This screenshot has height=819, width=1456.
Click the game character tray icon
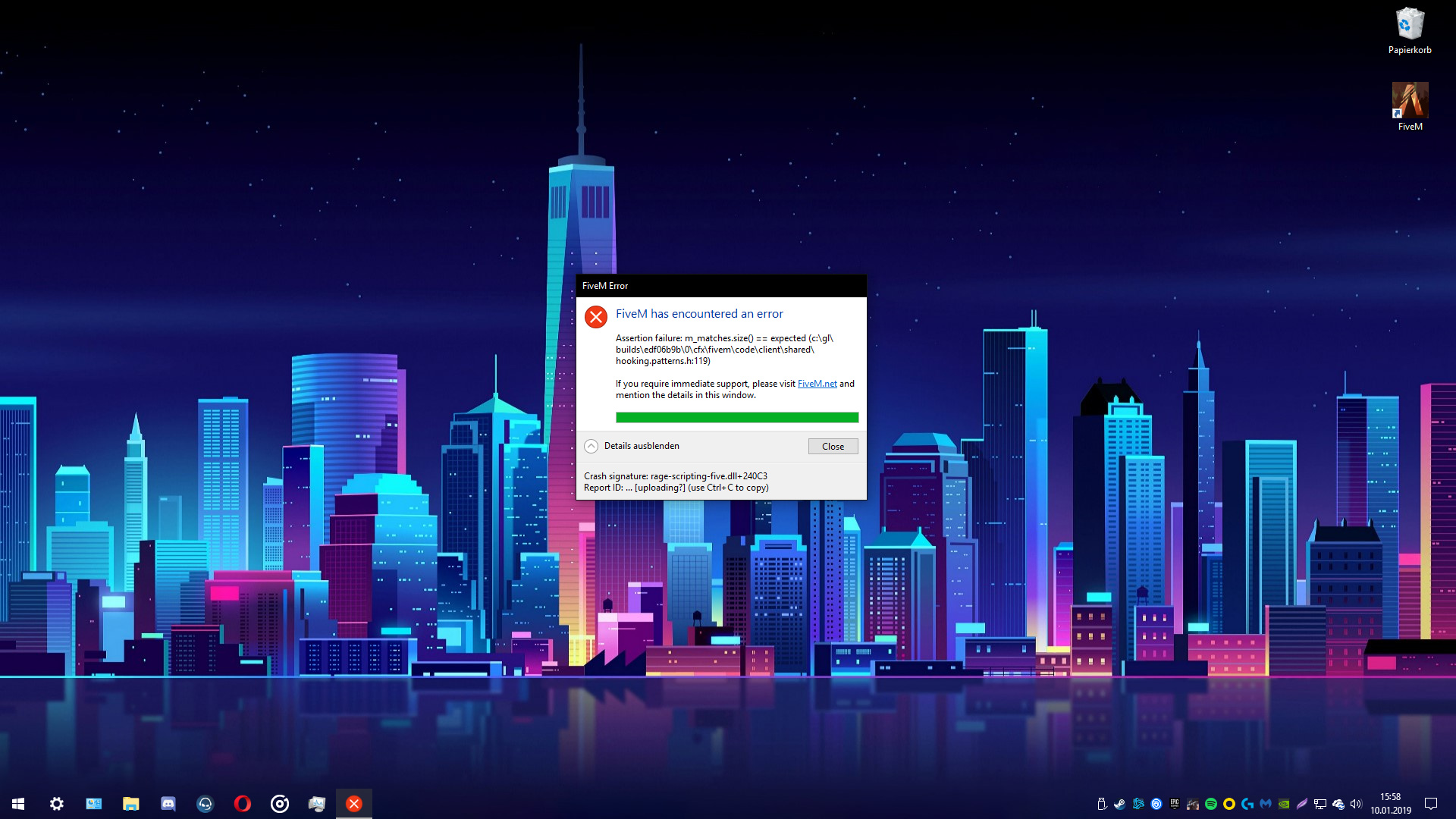[x=1193, y=804]
